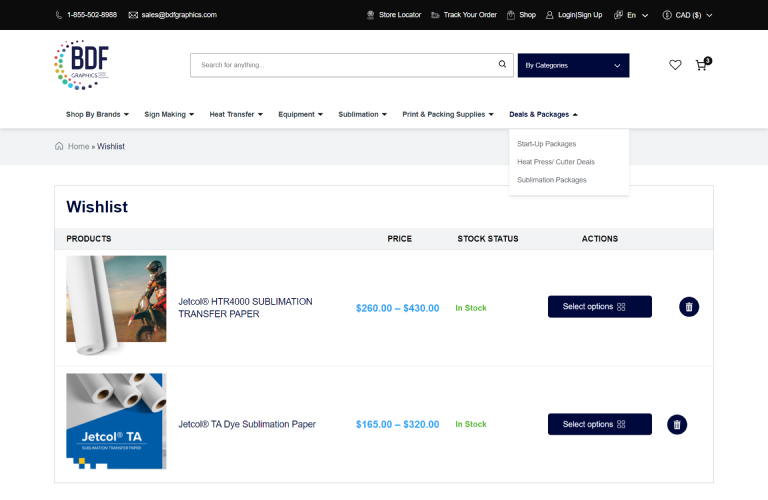Image resolution: width=768 pixels, height=500 pixels.
Task: Click the search magnifier icon
Action: pos(502,64)
